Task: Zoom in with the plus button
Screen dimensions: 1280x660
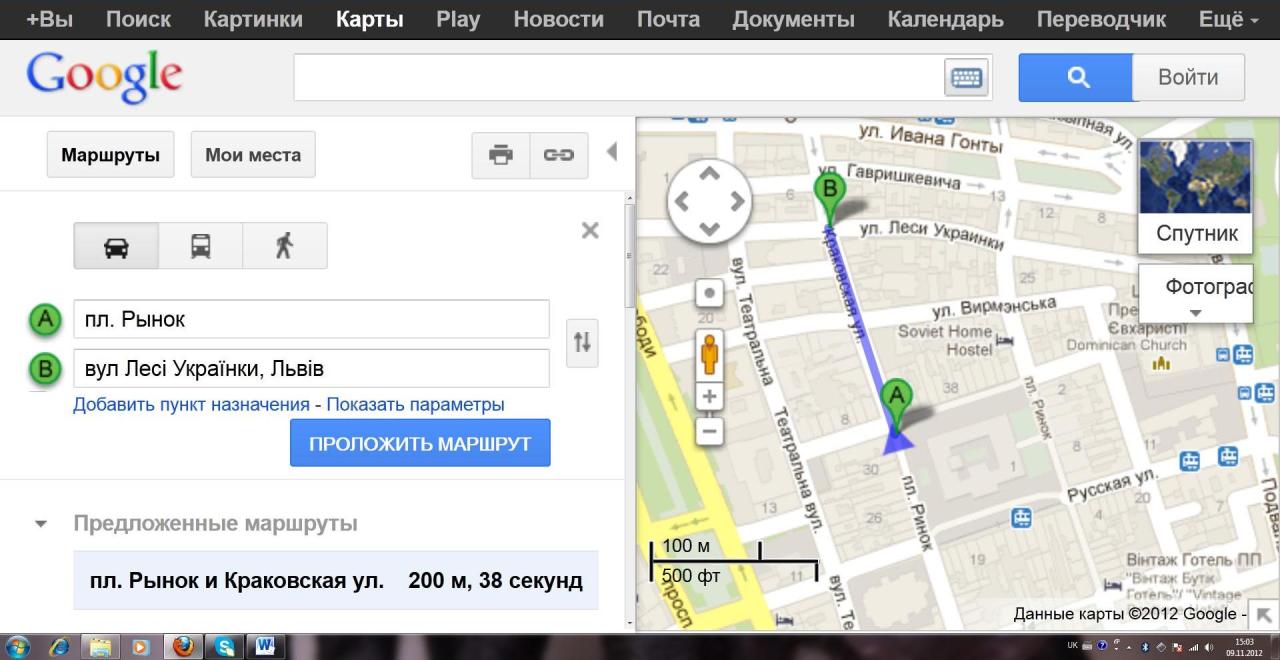Action: 709,396
